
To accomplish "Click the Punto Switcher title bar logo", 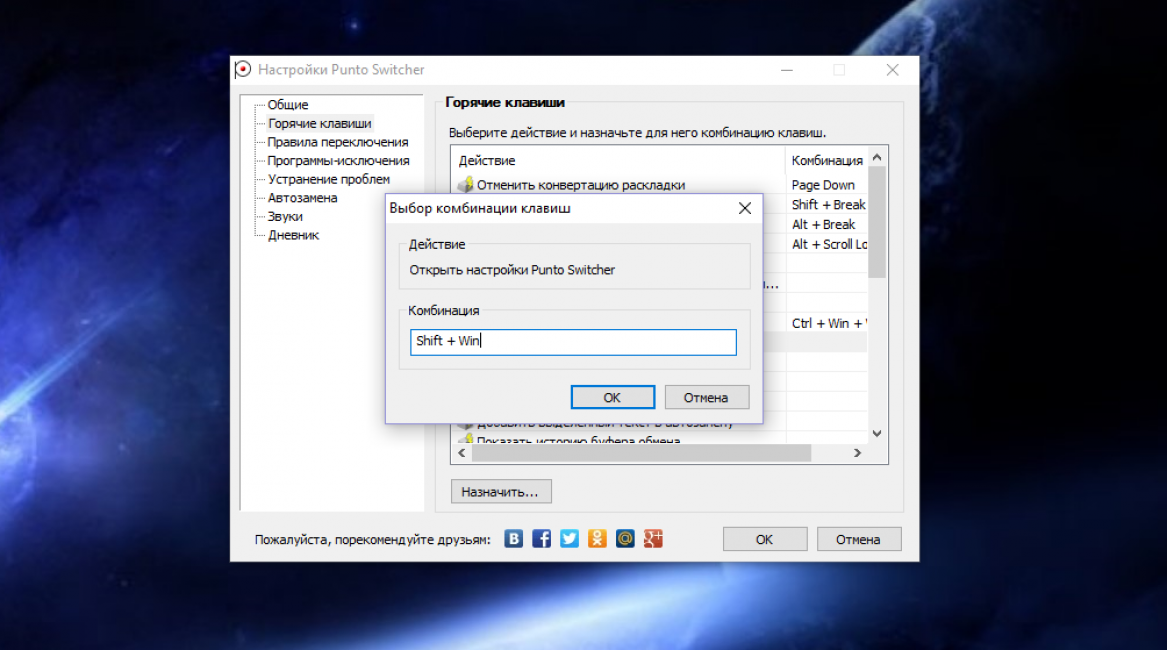I will (x=243, y=69).
